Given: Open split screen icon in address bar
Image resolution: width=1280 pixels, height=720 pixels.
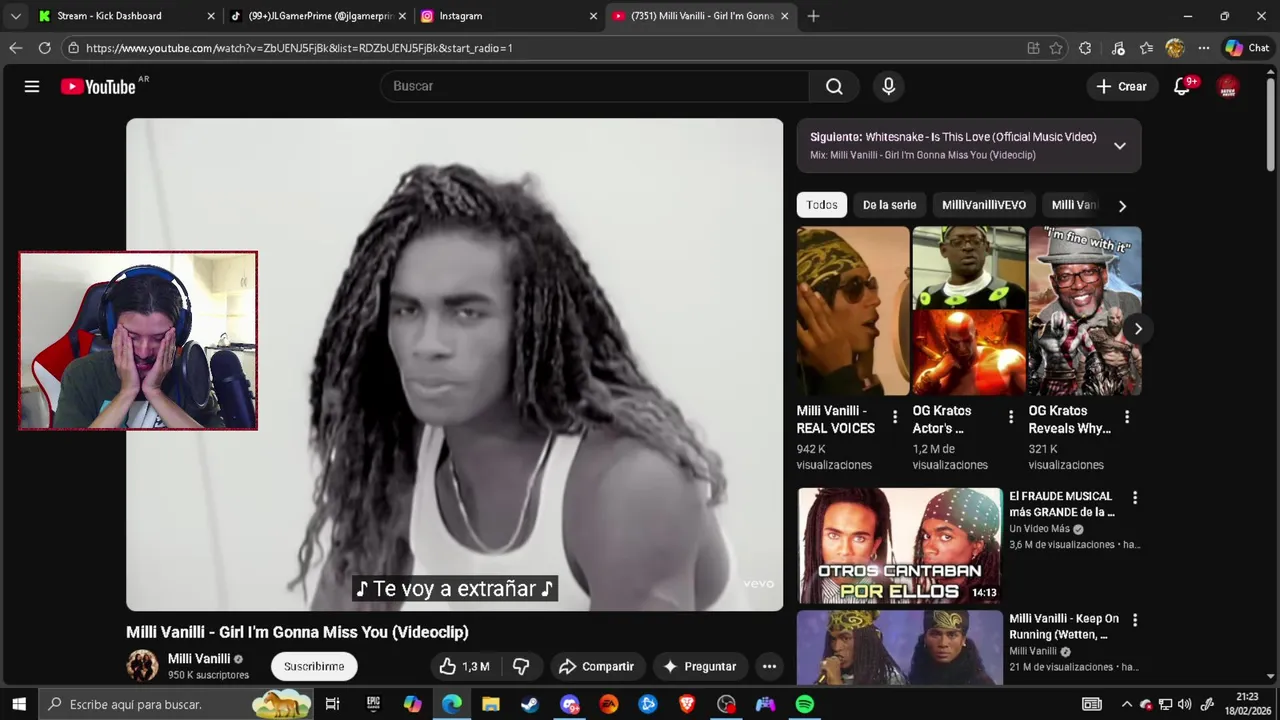Looking at the screenshot, I should pos(1033,48).
